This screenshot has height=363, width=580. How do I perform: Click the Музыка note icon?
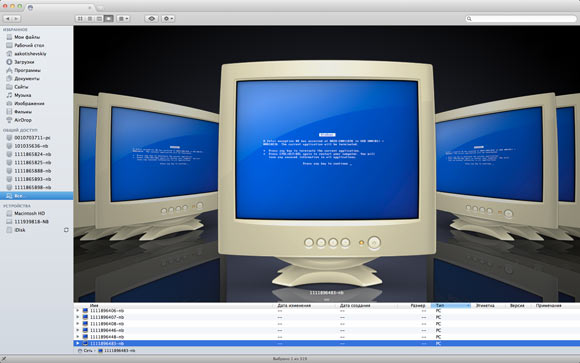[9, 95]
